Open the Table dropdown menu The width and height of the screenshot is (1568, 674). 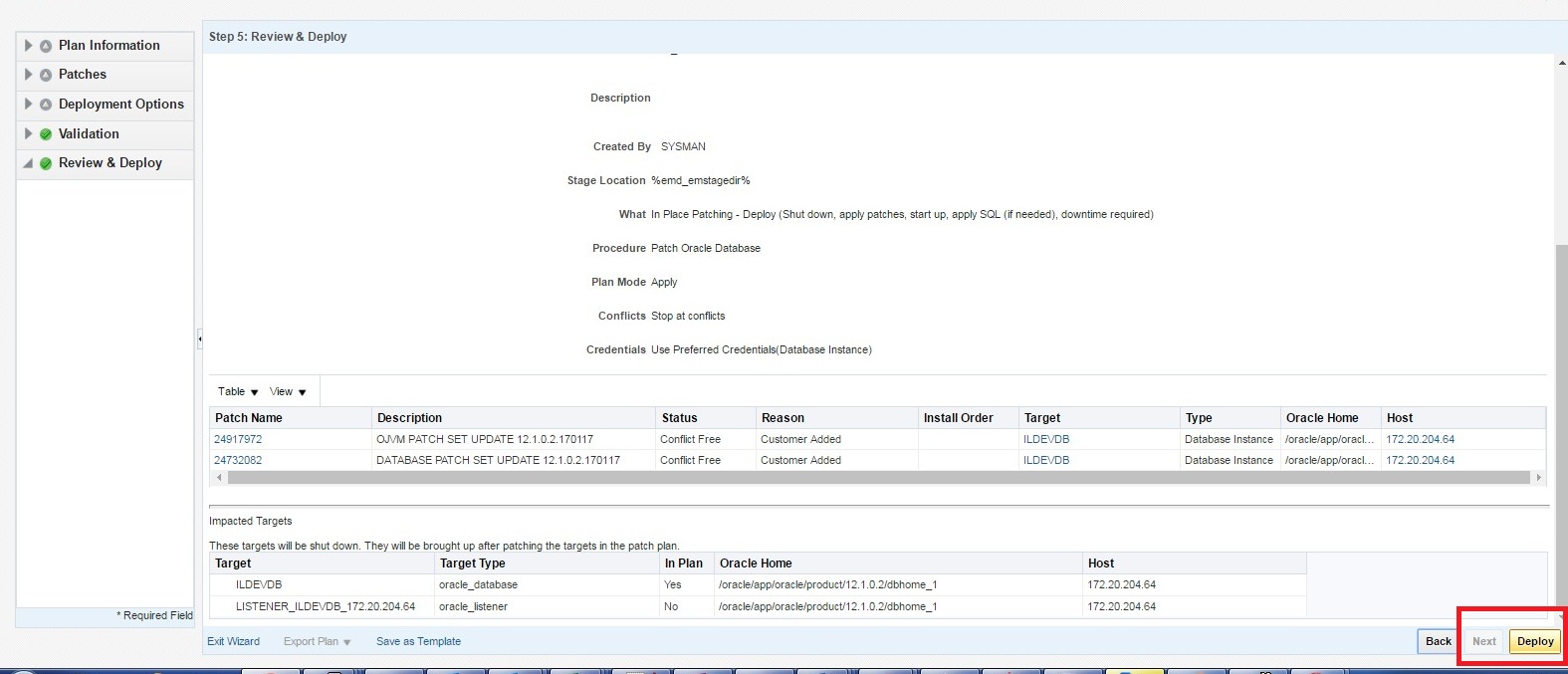tap(238, 392)
